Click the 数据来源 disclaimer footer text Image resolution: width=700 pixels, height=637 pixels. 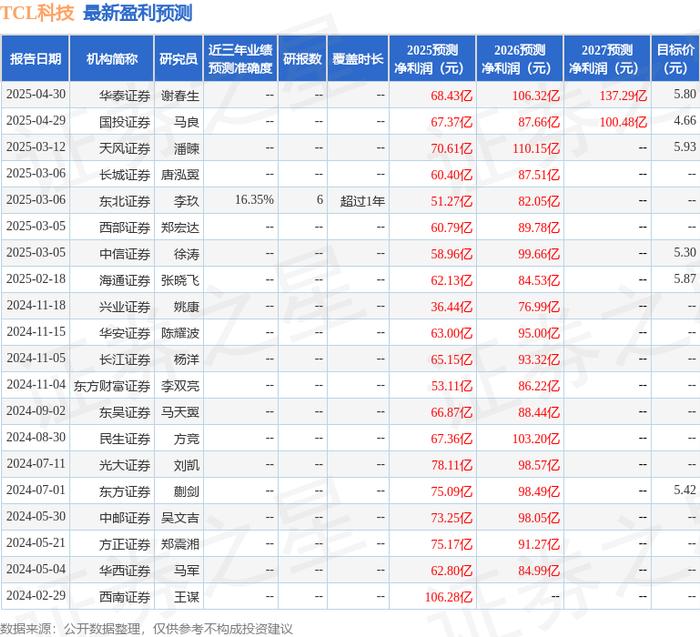(x=146, y=629)
